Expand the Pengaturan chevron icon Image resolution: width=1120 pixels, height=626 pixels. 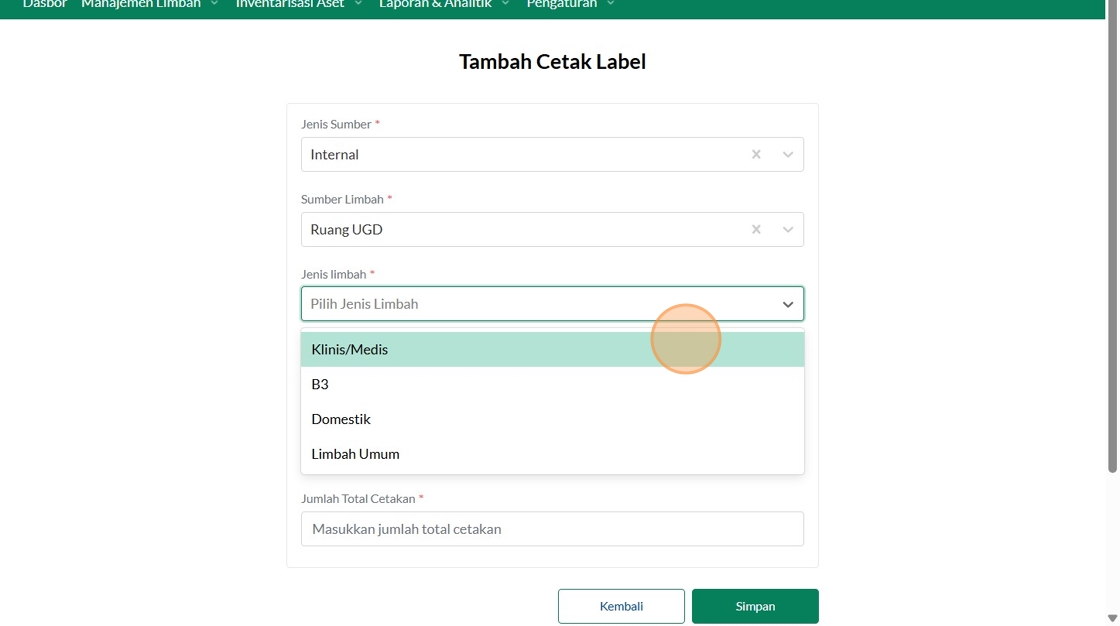coord(610,4)
